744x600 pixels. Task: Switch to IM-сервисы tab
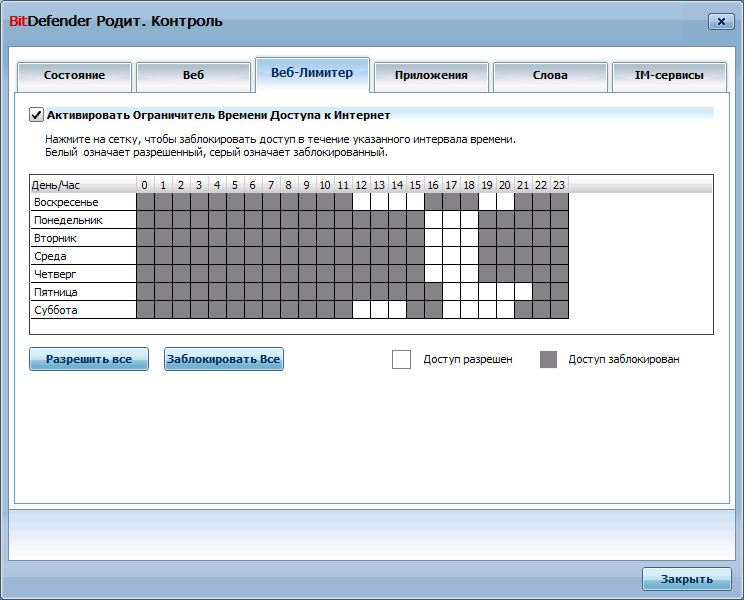(x=670, y=75)
